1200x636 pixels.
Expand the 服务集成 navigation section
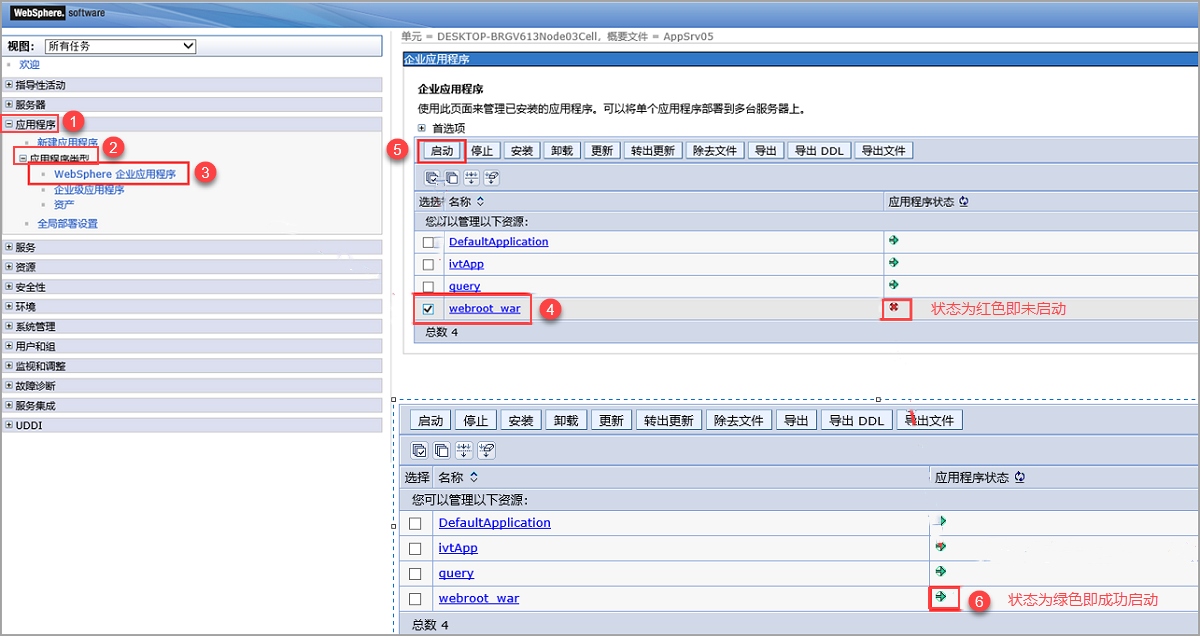pos(9,405)
